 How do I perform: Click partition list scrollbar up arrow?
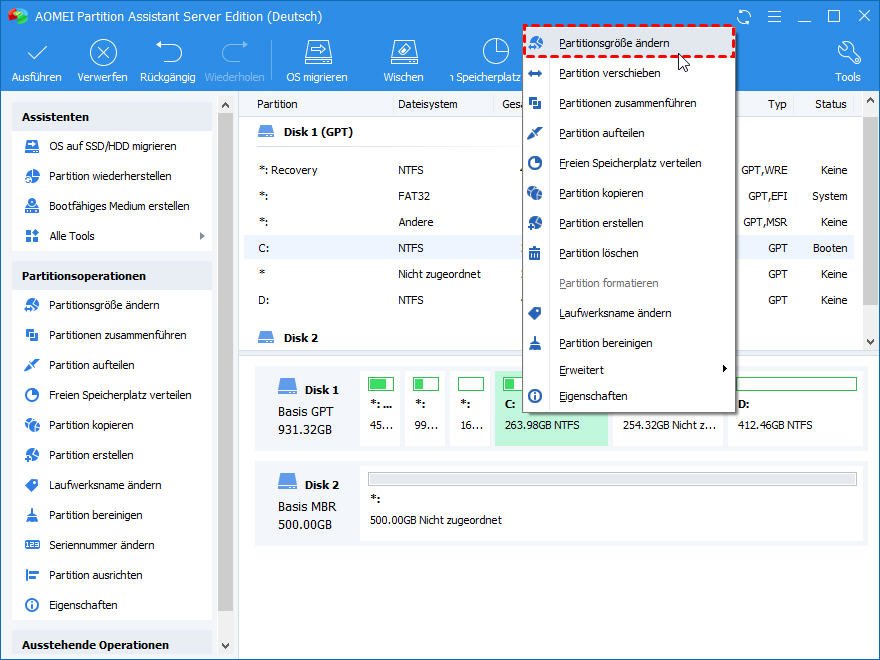click(x=870, y=101)
